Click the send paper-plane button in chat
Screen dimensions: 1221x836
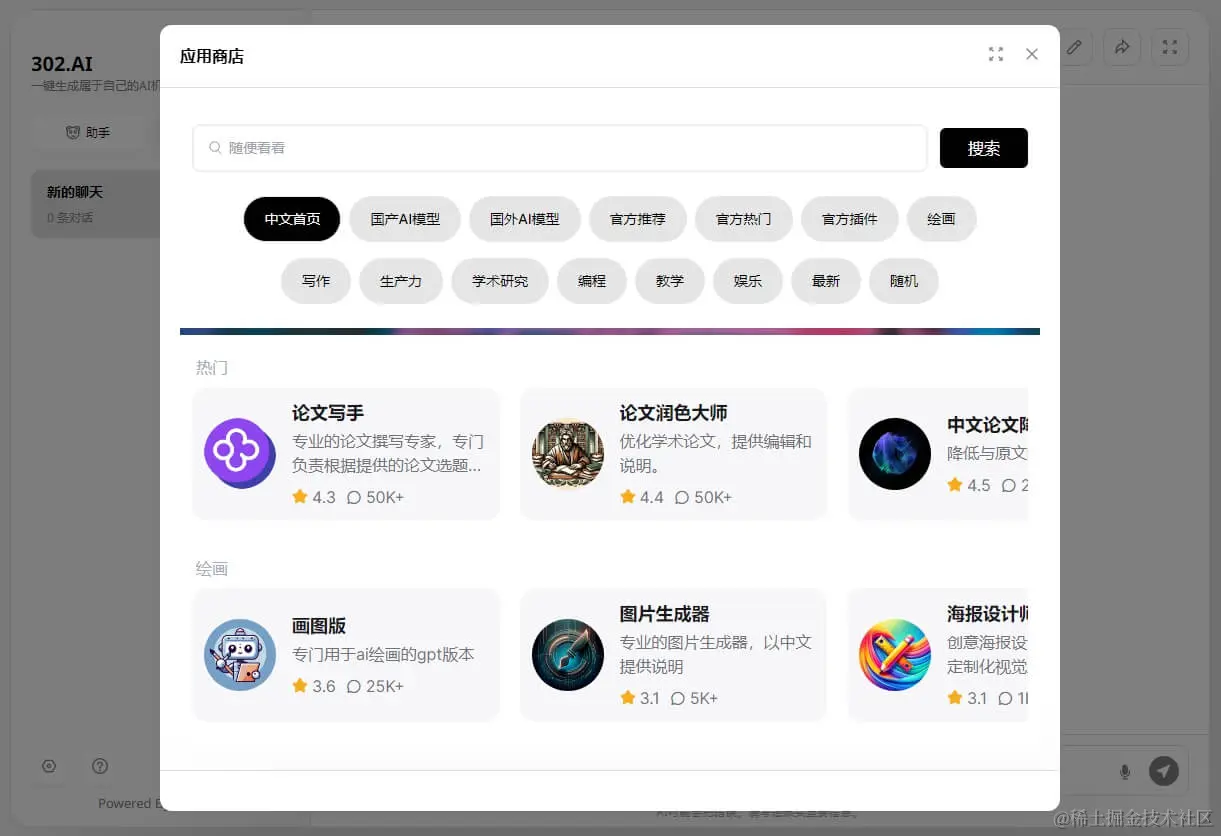pos(1164,771)
